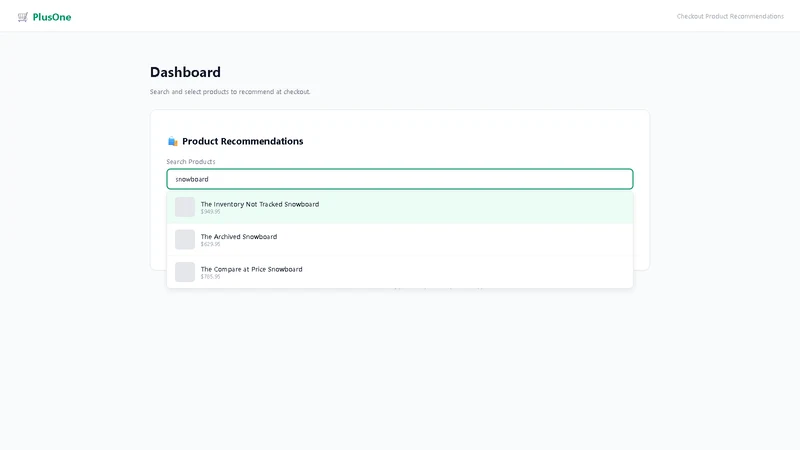
Task: Click the Product Recommendations heading text
Action: click(x=242, y=141)
